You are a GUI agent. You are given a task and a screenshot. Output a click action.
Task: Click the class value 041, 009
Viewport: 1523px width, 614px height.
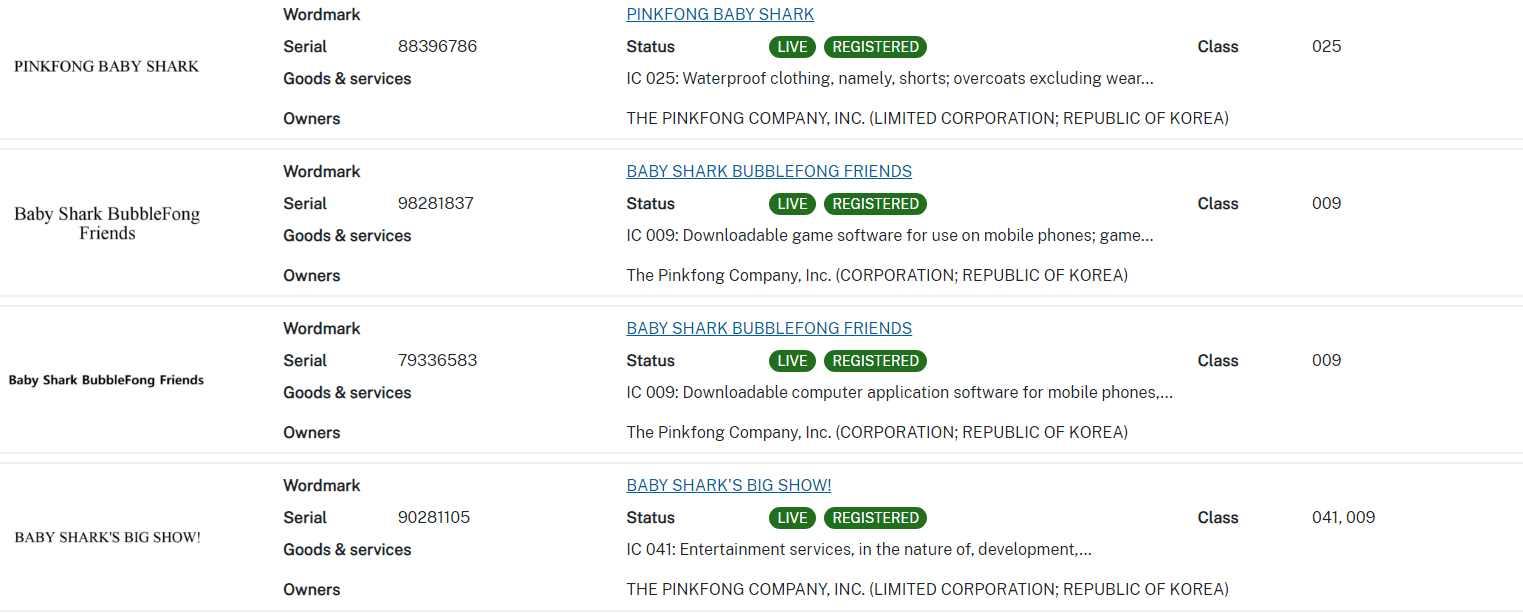click(x=1343, y=518)
